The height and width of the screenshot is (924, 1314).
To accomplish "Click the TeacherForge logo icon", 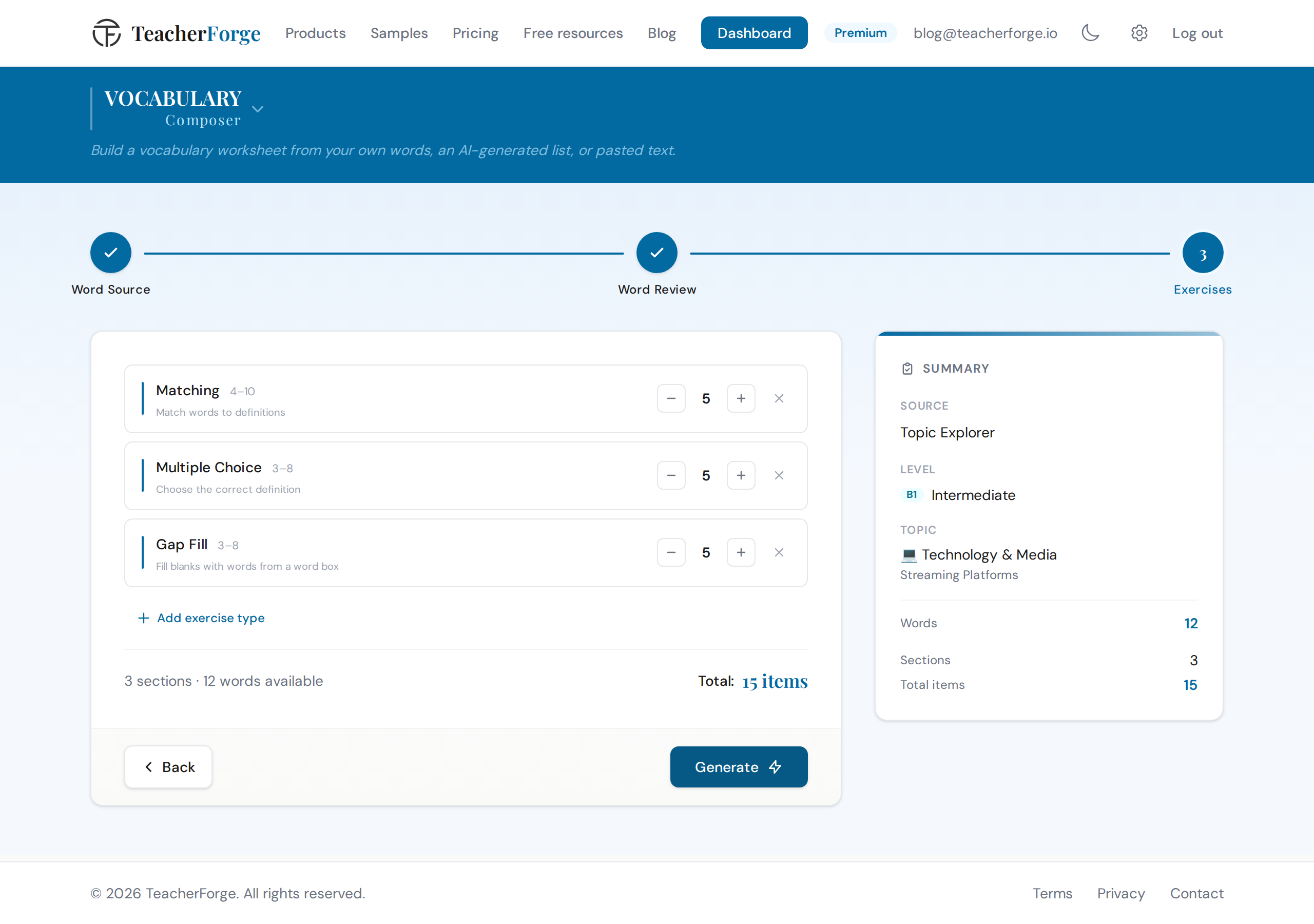I will click(106, 33).
